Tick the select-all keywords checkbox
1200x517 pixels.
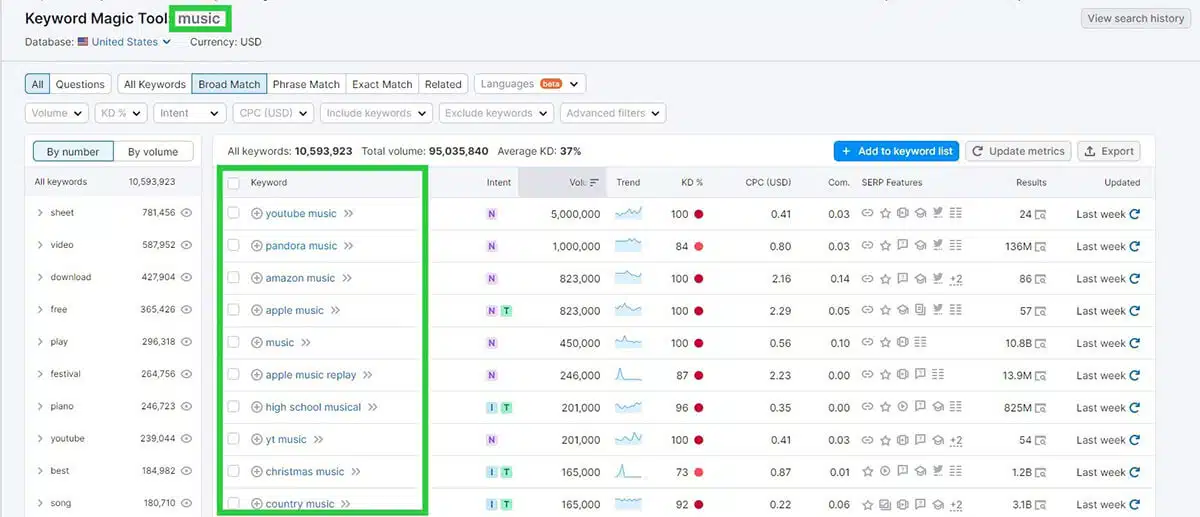pyautogui.click(x=234, y=183)
